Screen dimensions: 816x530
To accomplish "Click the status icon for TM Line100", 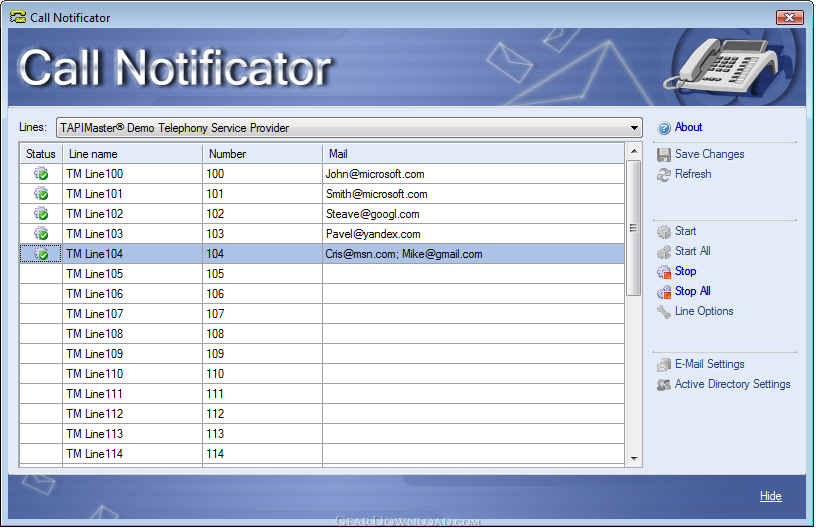I will (x=41, y=174).
